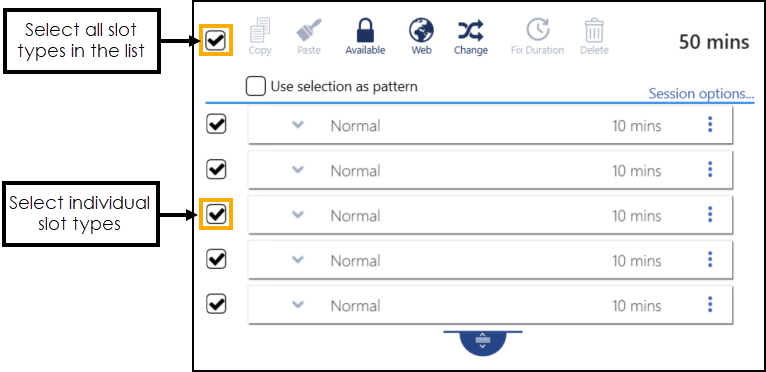Open three-dot menu of third Normal slot
Viewport: 766px width, 372px height.
[x=710, y=215]
